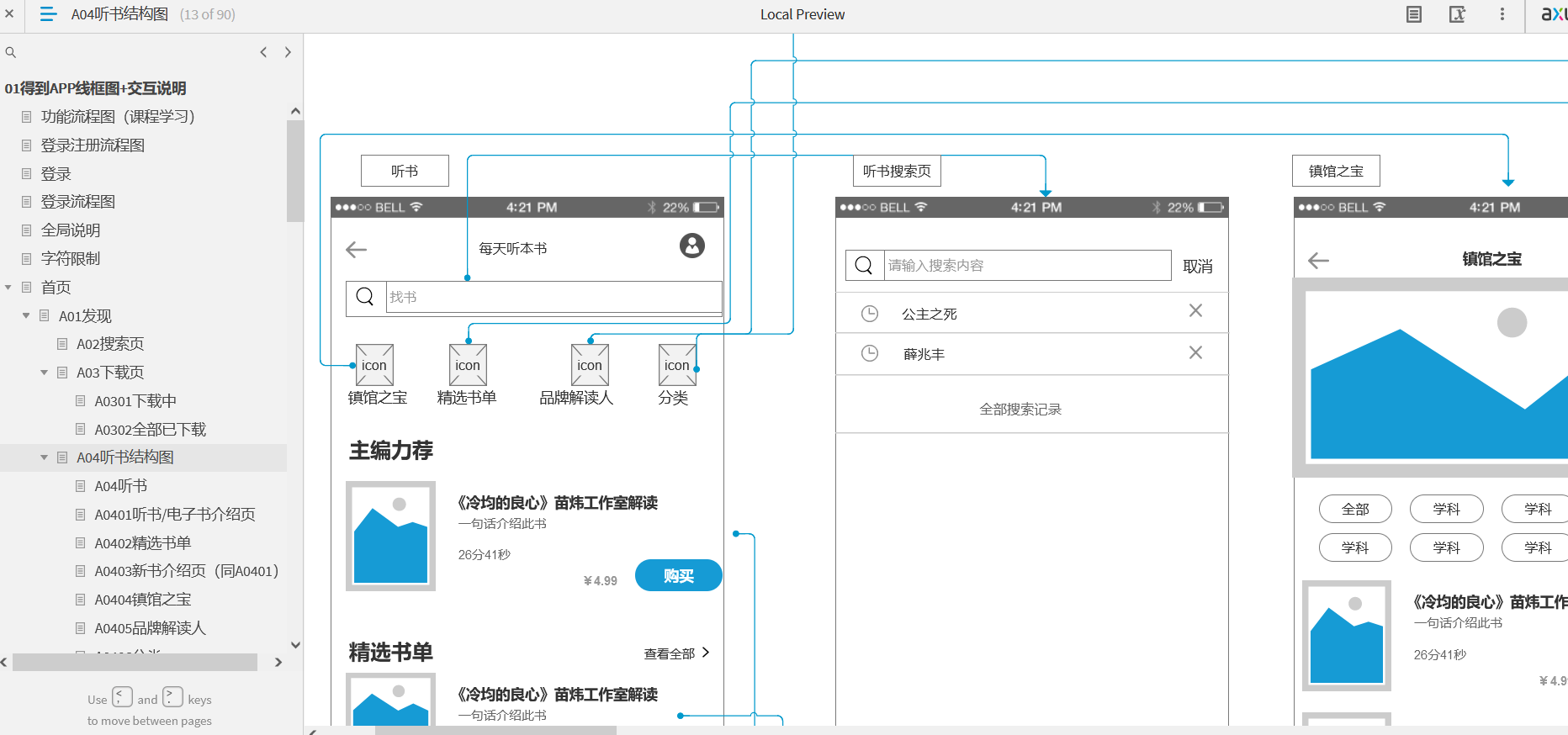Click the magnifier icon beside 找书 field

[365, 297]
